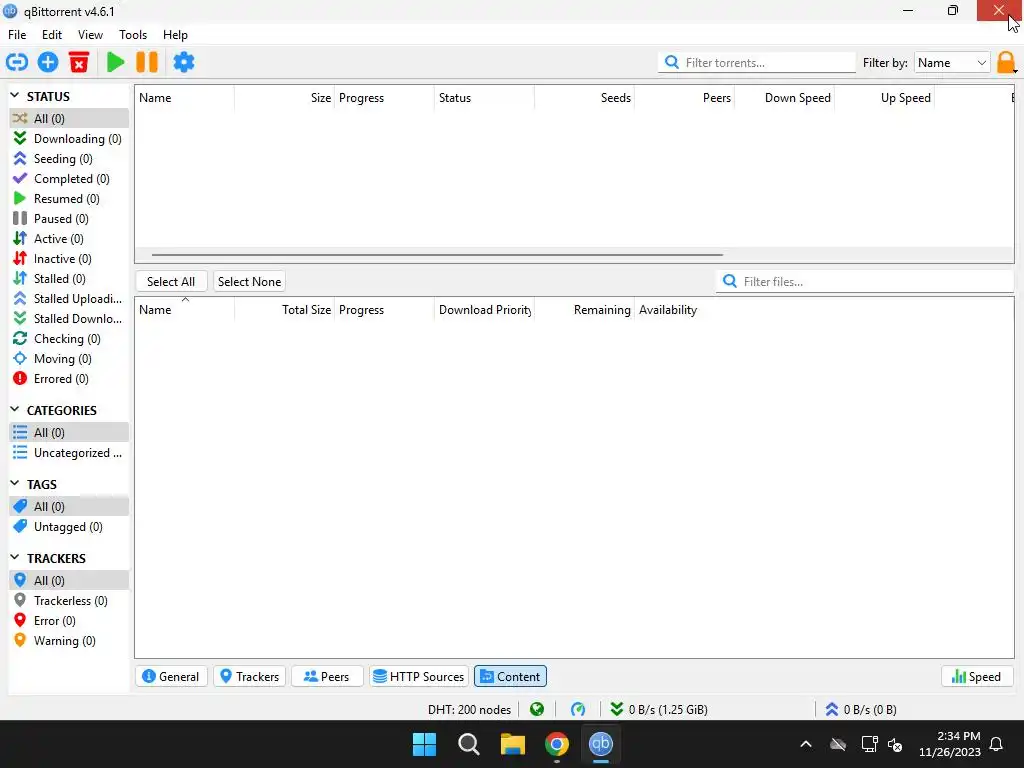Open Google Chrome from the taskbar
This screenshot has height=768, width=1024.
[x=556, y=744]
